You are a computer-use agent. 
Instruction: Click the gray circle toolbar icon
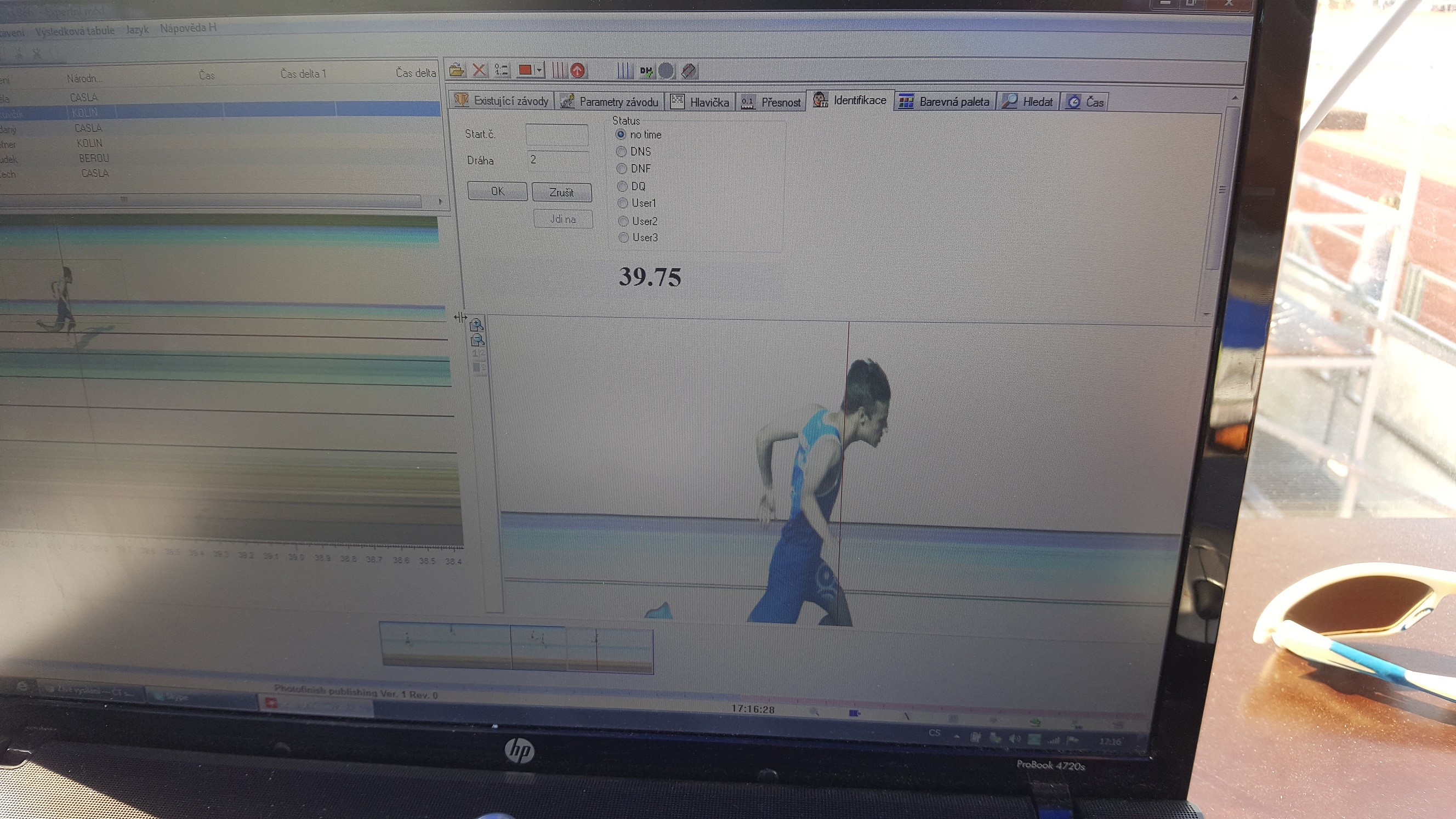[667, 71]
